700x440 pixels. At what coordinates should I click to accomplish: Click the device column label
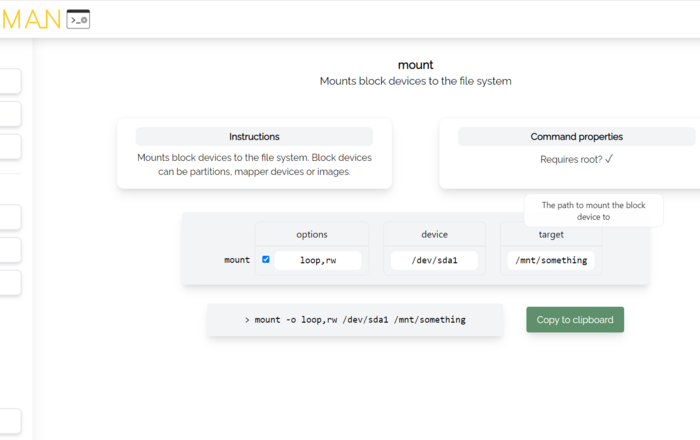coord(434,234)
